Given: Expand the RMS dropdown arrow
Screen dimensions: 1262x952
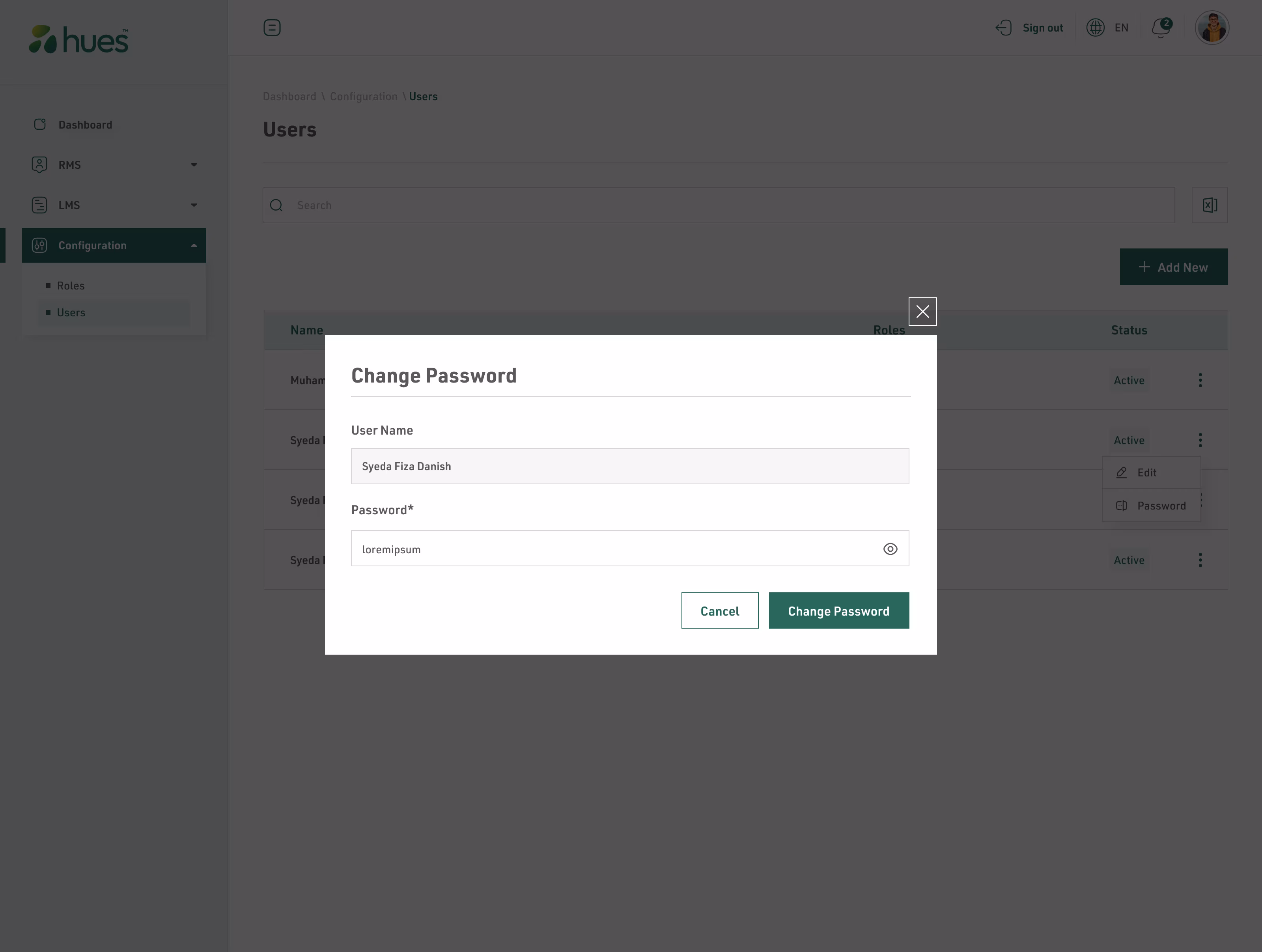Looking at the screenshot, I should tap(194, 165).
